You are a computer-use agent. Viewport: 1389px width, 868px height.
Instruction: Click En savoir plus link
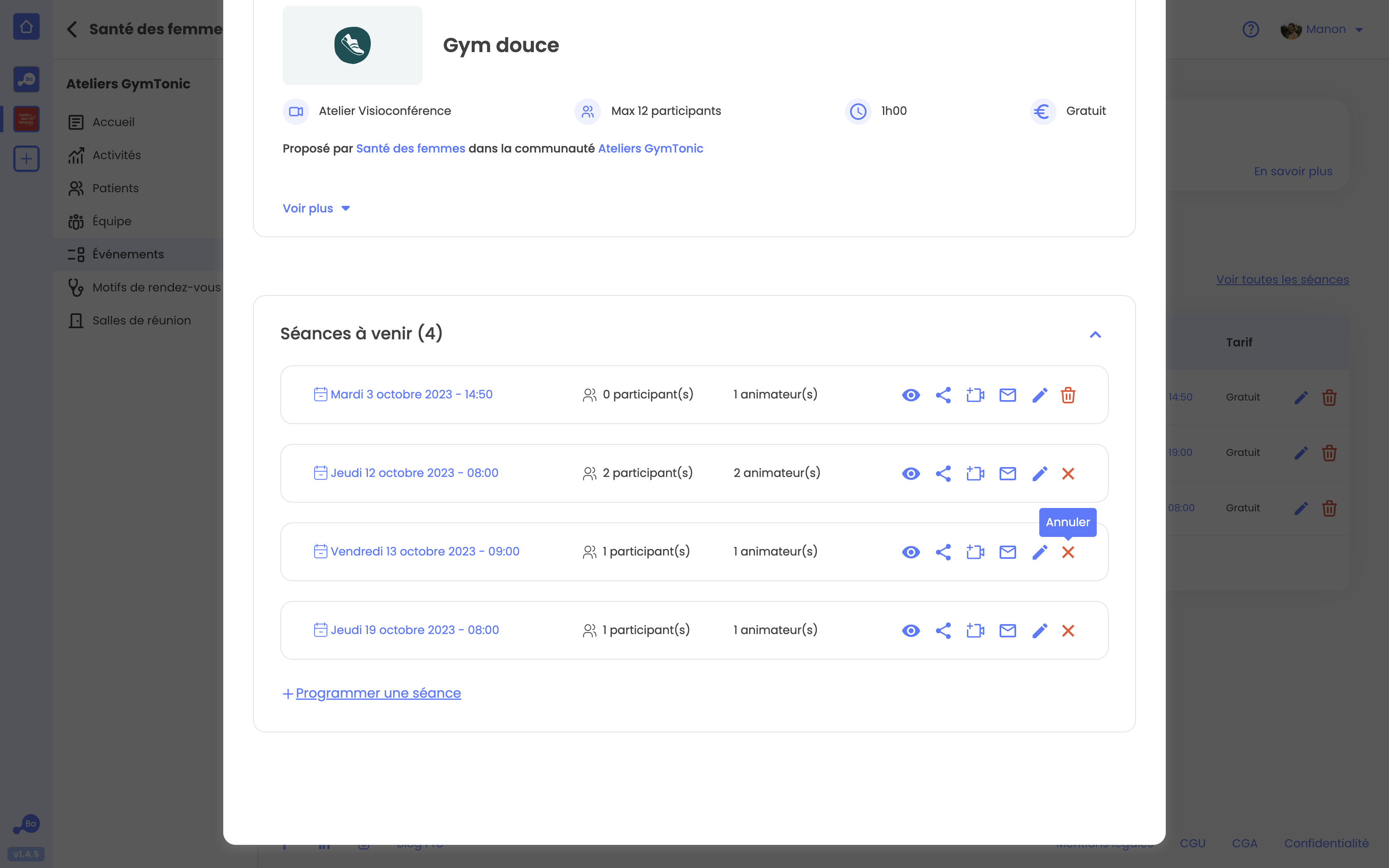pyautogui.click(x=1293, y=171)
